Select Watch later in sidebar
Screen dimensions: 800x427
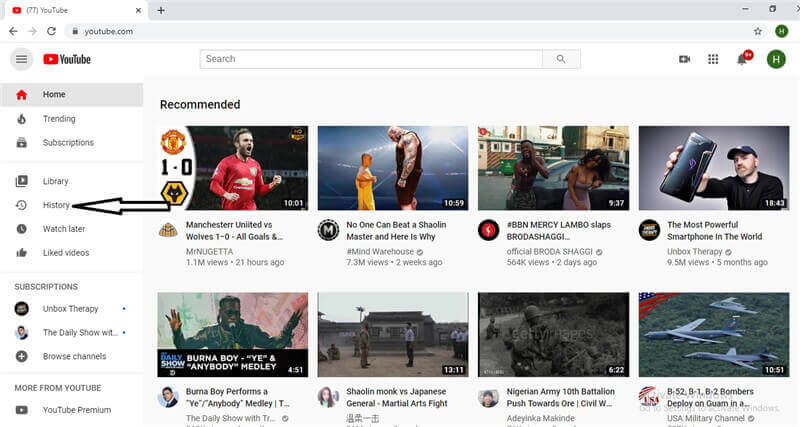point(63,229)
